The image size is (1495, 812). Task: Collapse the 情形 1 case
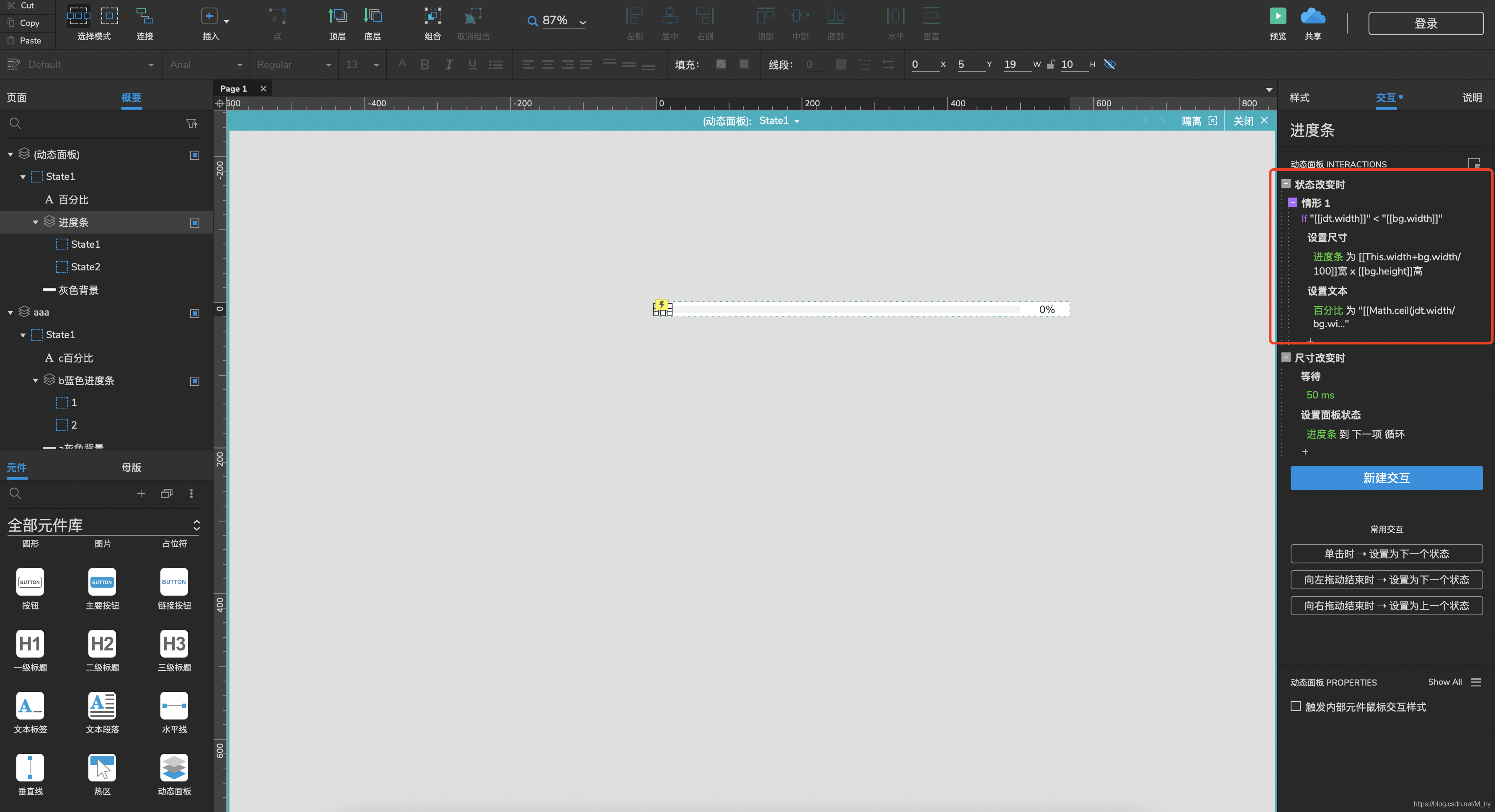click(1292, 203)
